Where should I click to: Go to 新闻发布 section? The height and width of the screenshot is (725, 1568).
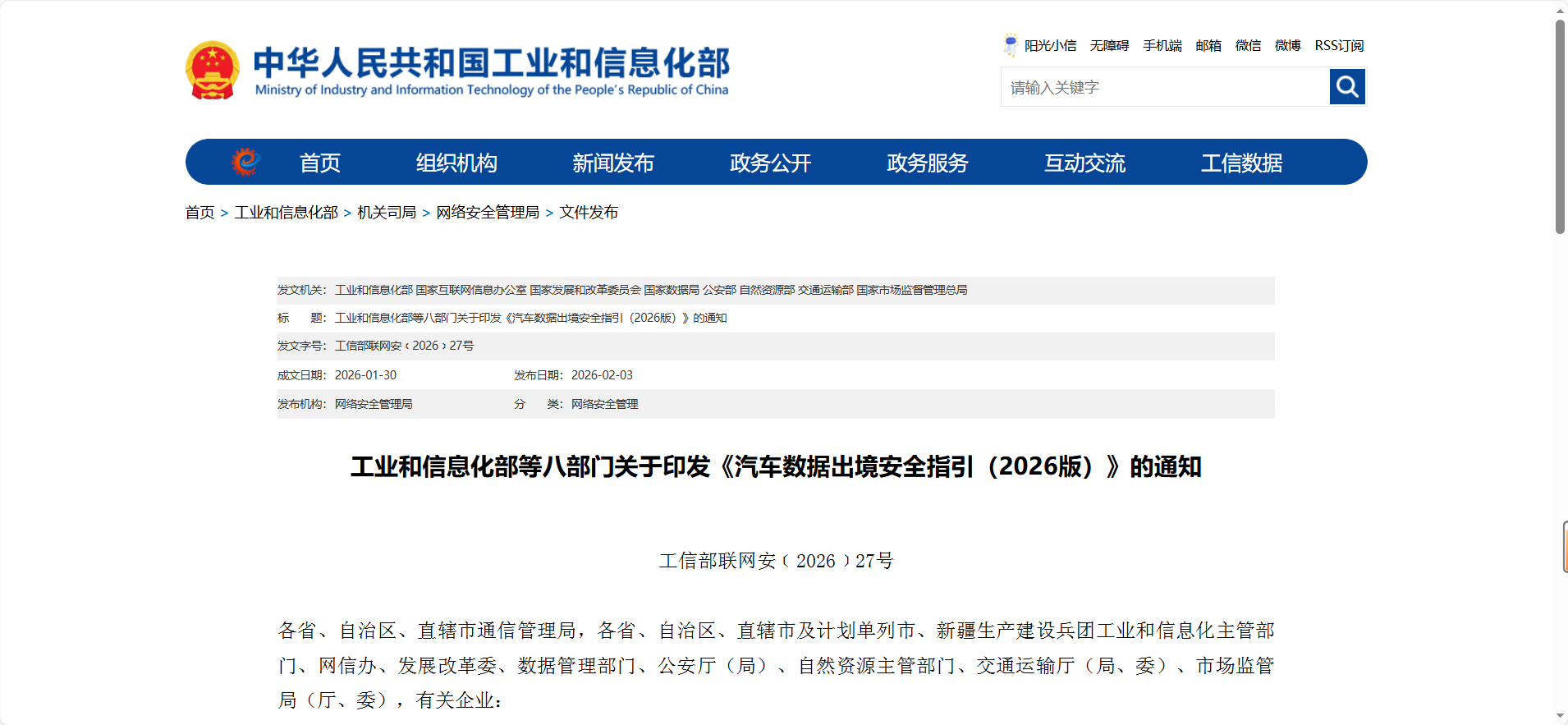613,163
